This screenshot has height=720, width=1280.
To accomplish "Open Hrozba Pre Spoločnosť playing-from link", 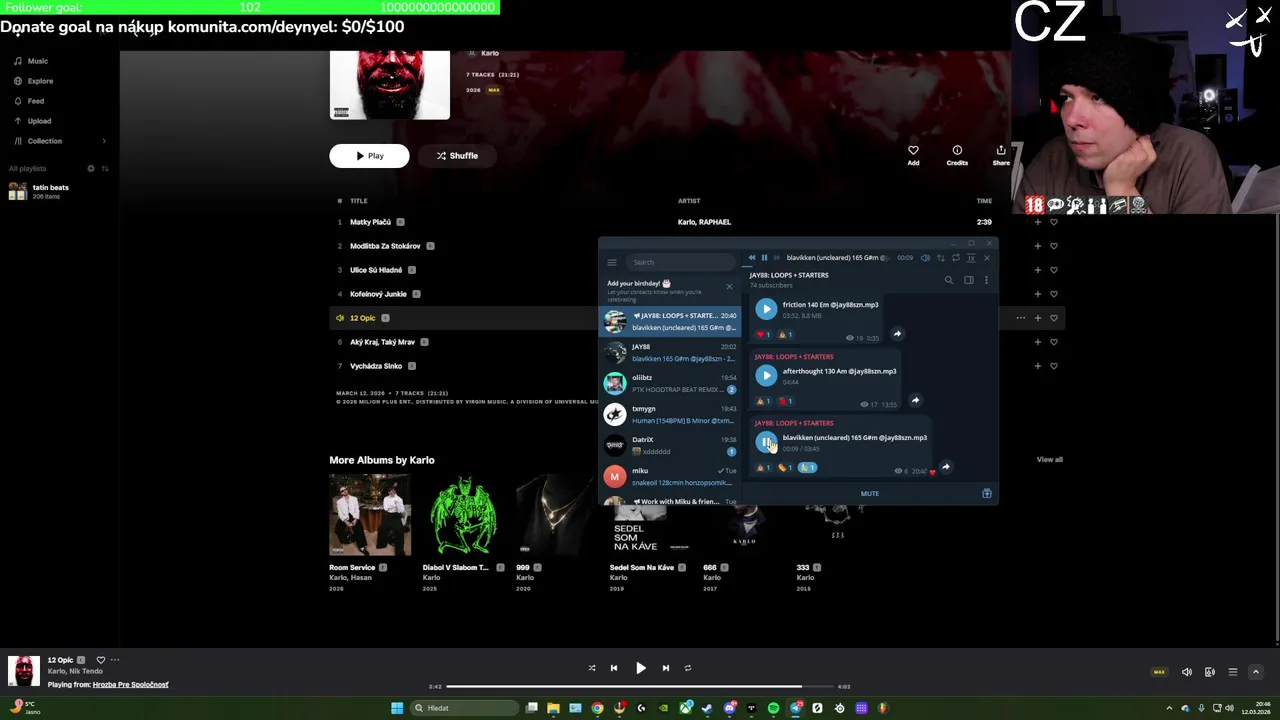I will 131,685.
